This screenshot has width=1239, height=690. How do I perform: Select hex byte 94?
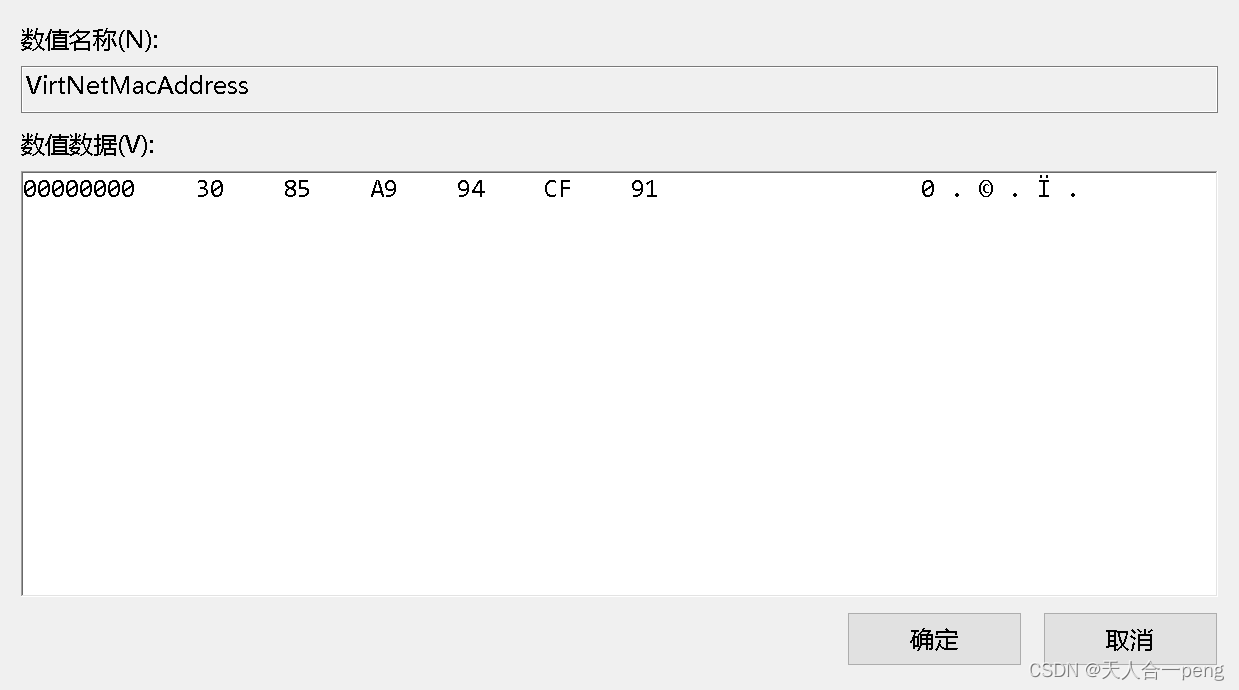pyautogui.click(x=471, y=189)
